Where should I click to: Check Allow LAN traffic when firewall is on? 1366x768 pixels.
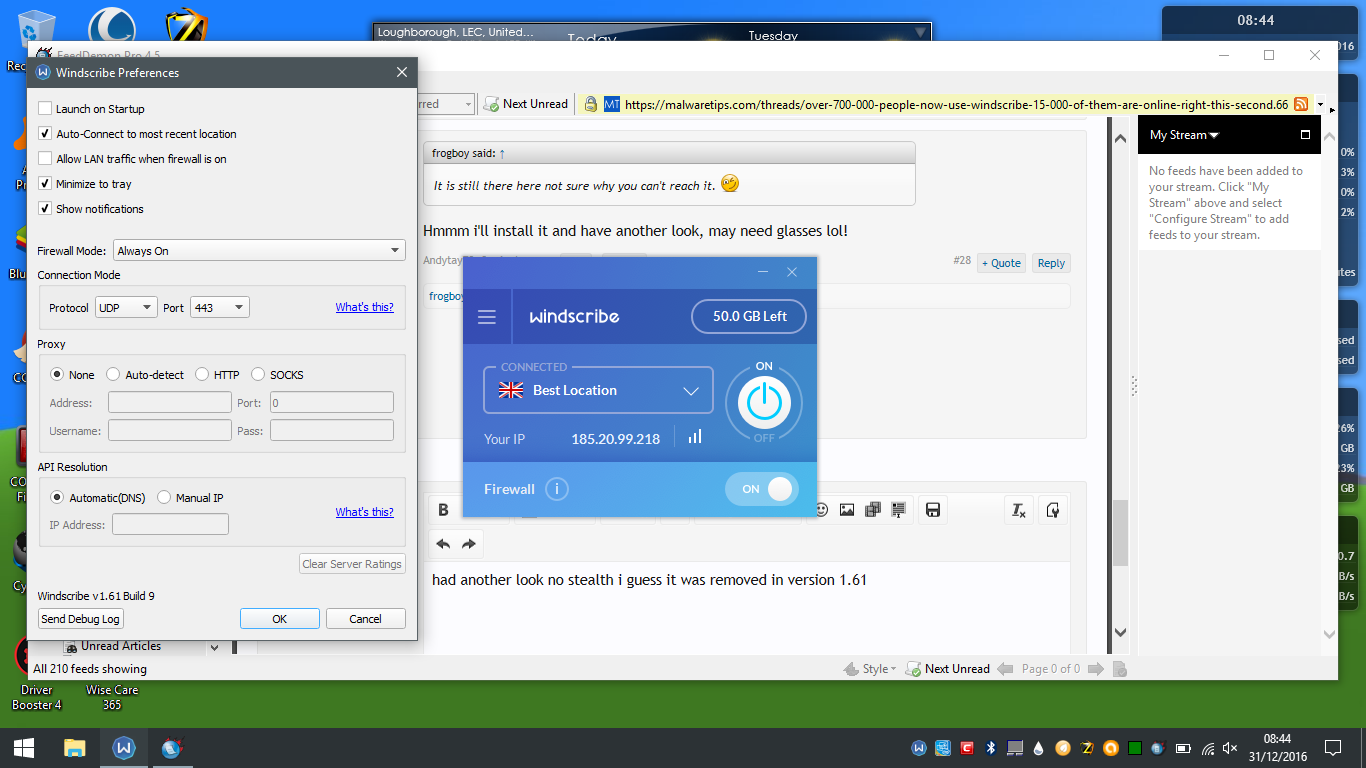45,159
